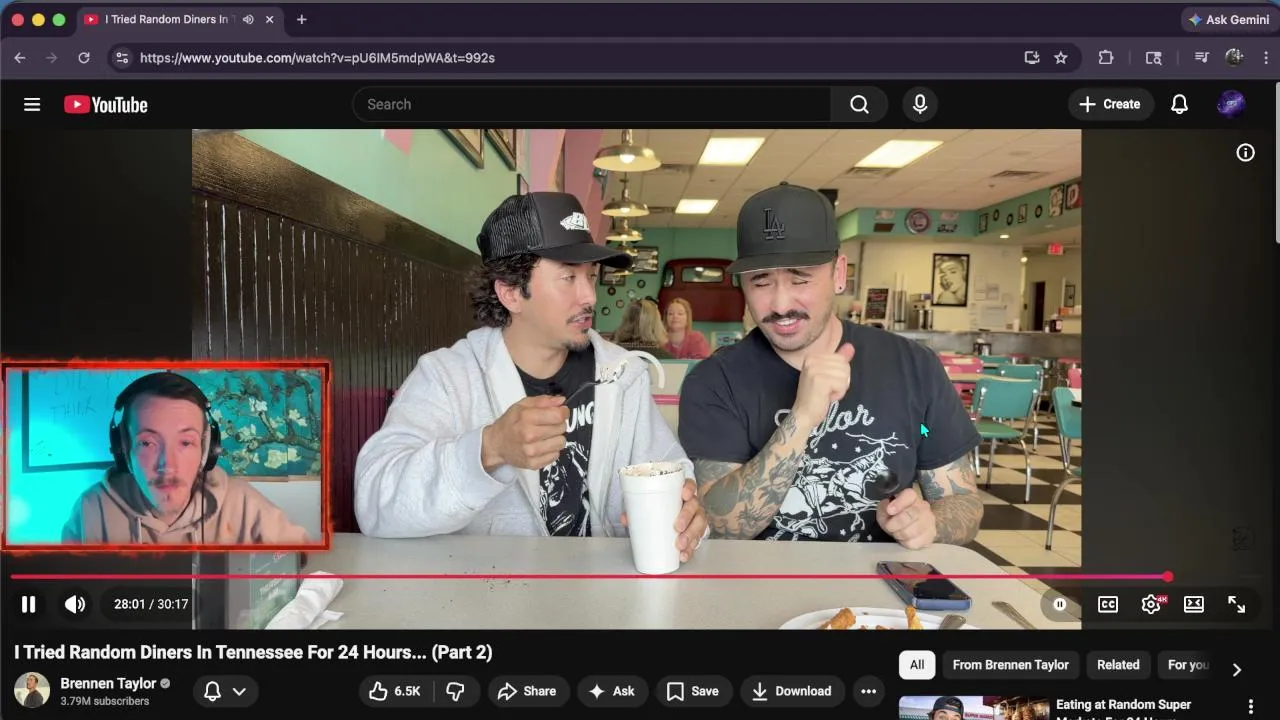Click the 3.79M subscribers text

pyautogui.click(x=105, y=701)
